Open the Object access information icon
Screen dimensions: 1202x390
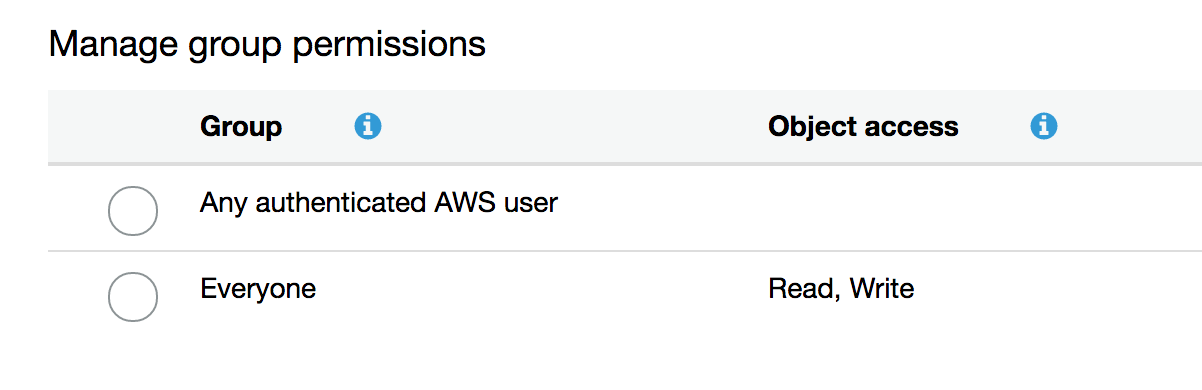tap(1044, 126)
